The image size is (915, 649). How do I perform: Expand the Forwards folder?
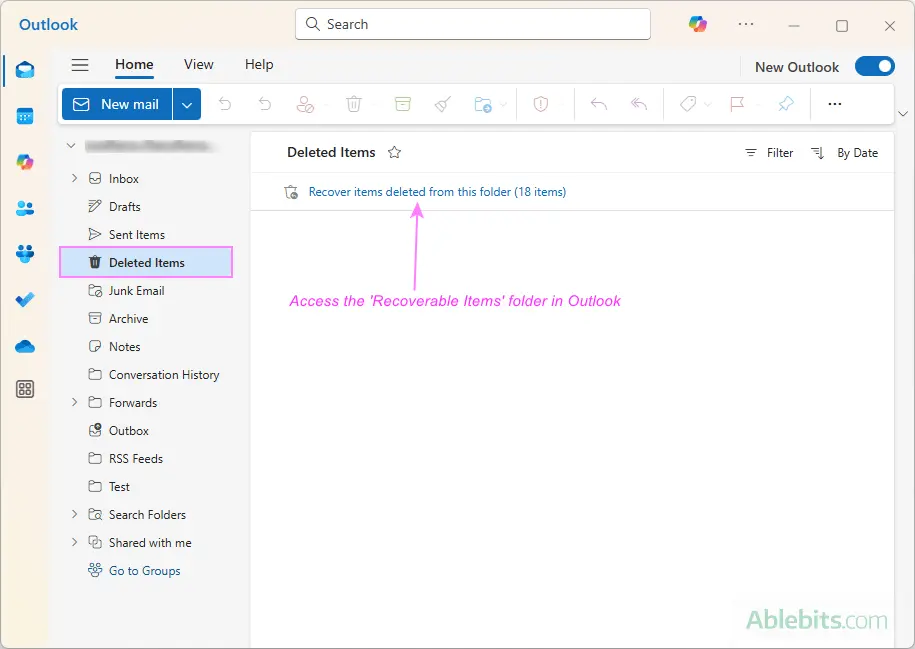point(74,402)
